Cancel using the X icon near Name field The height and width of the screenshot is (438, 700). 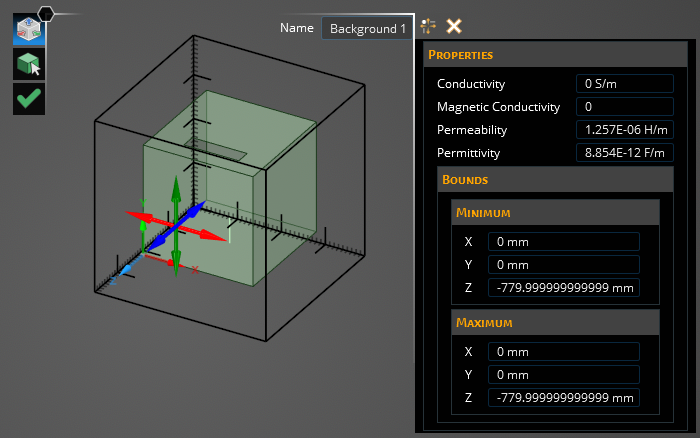click(454, 26)
